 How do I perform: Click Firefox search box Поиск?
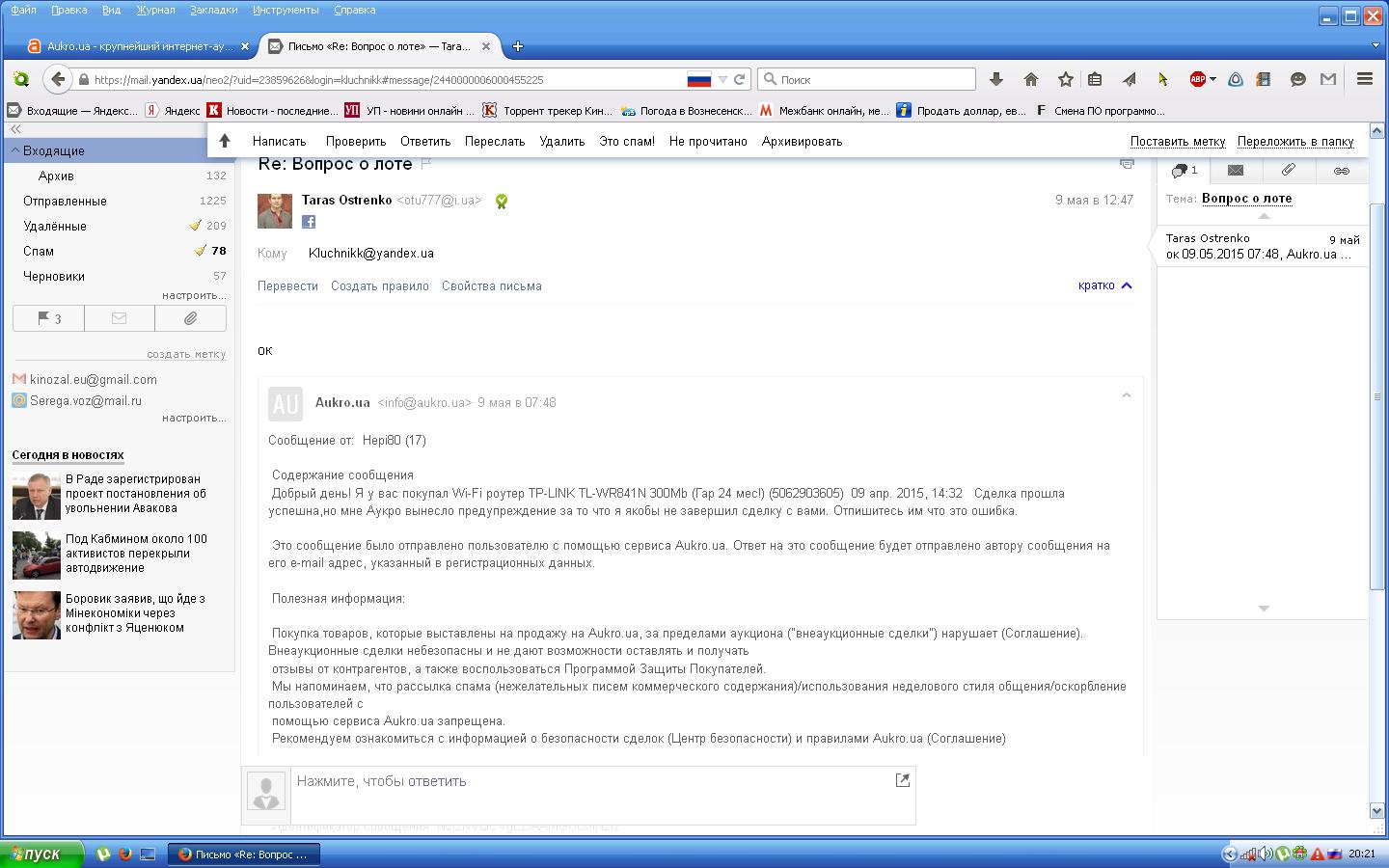[866, 79]
